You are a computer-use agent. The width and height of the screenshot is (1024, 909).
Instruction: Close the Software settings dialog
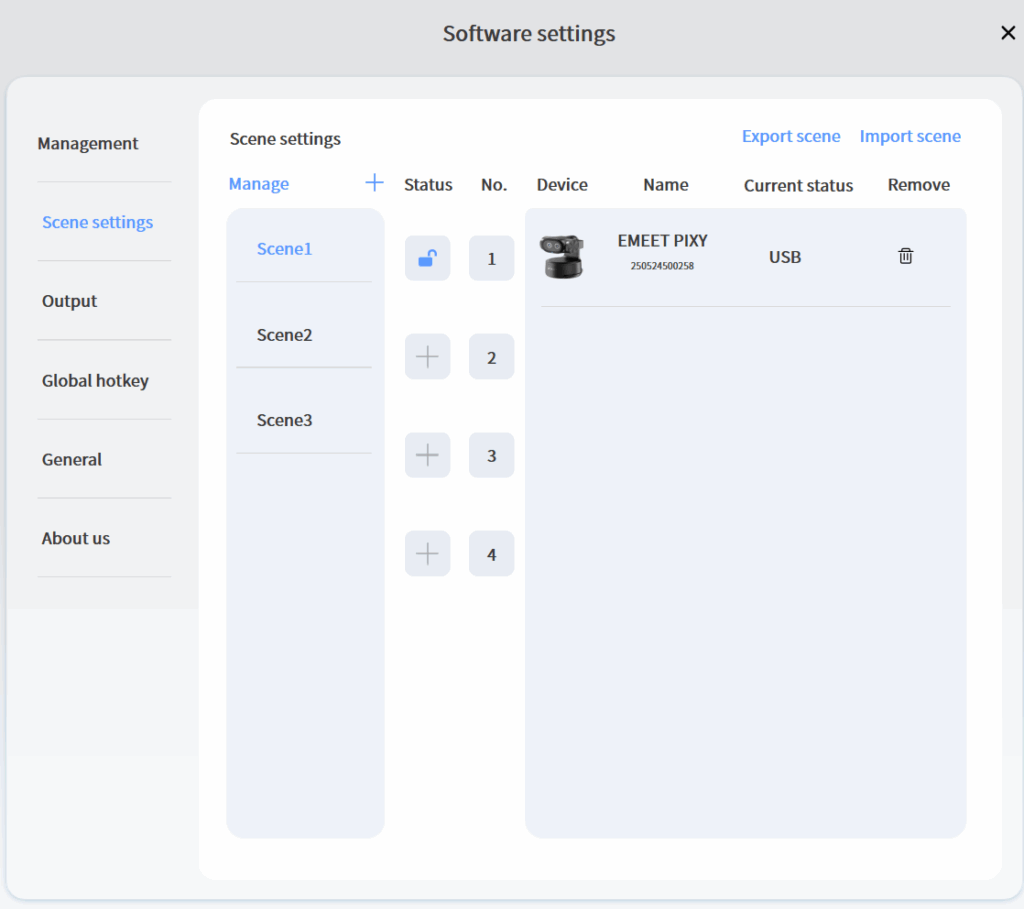click(x=1007, y=33)
